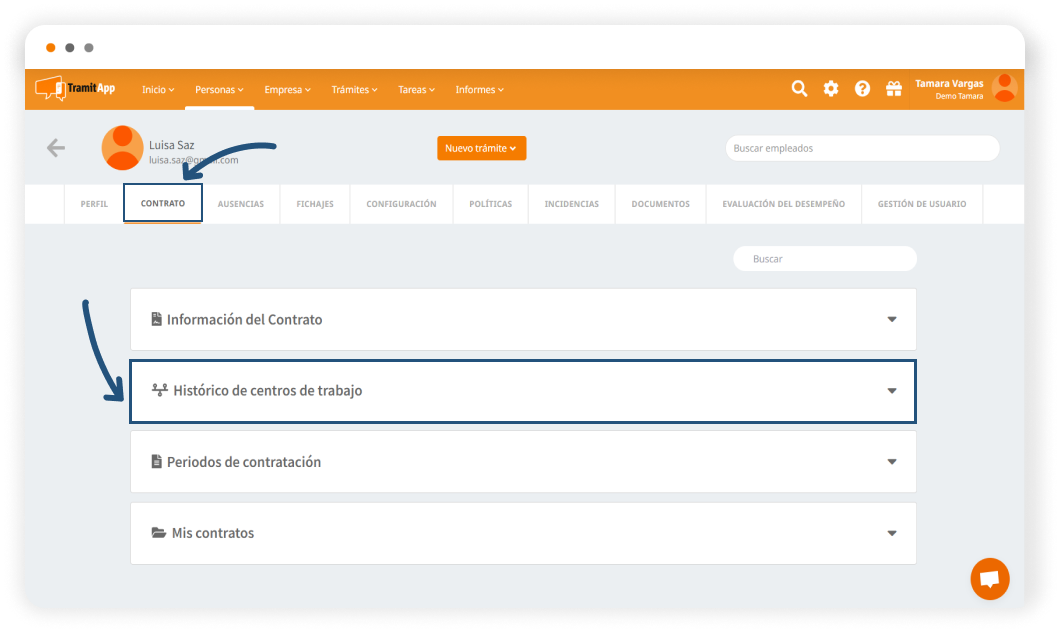Click Luisa Saz employee avatar

122,148
